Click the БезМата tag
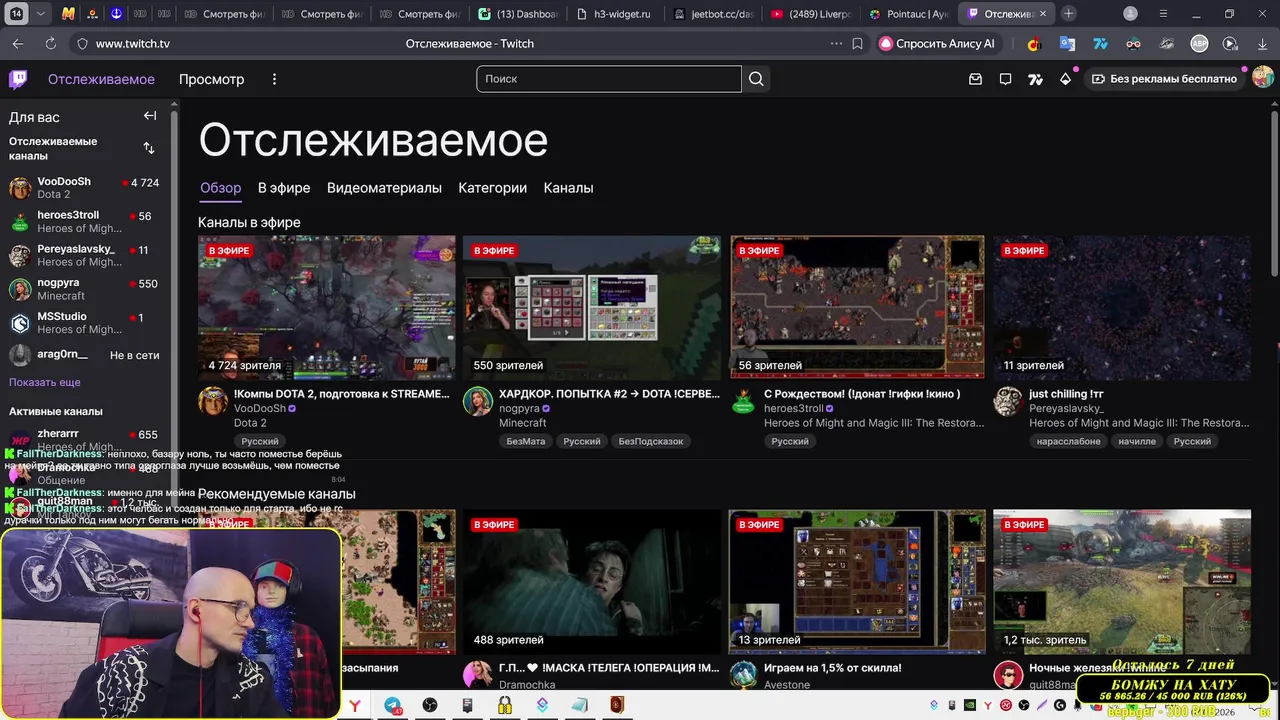The image size is (1280, 720). (526, 441)
